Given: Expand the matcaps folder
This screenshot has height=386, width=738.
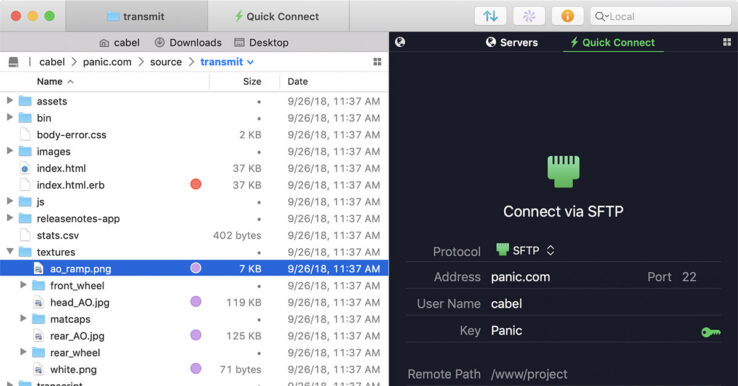Looking at the screenshot, I should coord(23,319).
